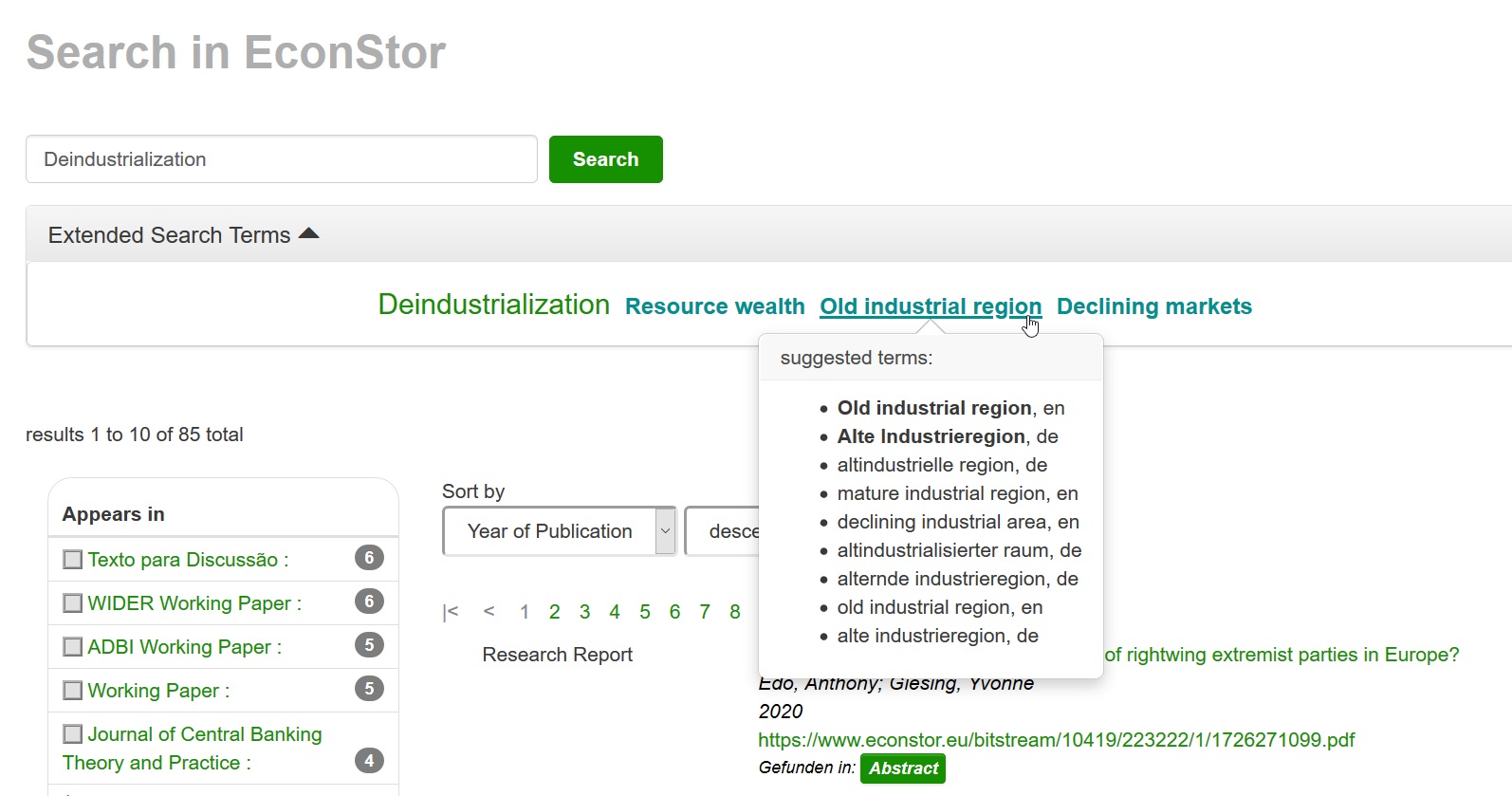The height and width of the screenshot is (796, 1512).
Task: Go to first results page icon
Action: (451, 612)
